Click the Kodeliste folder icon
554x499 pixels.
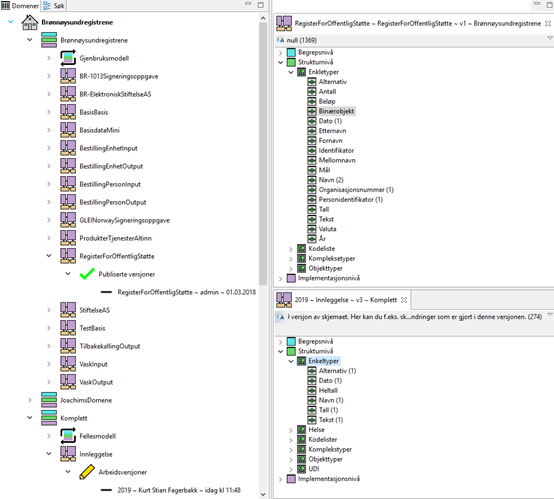(x=301, y=248)
